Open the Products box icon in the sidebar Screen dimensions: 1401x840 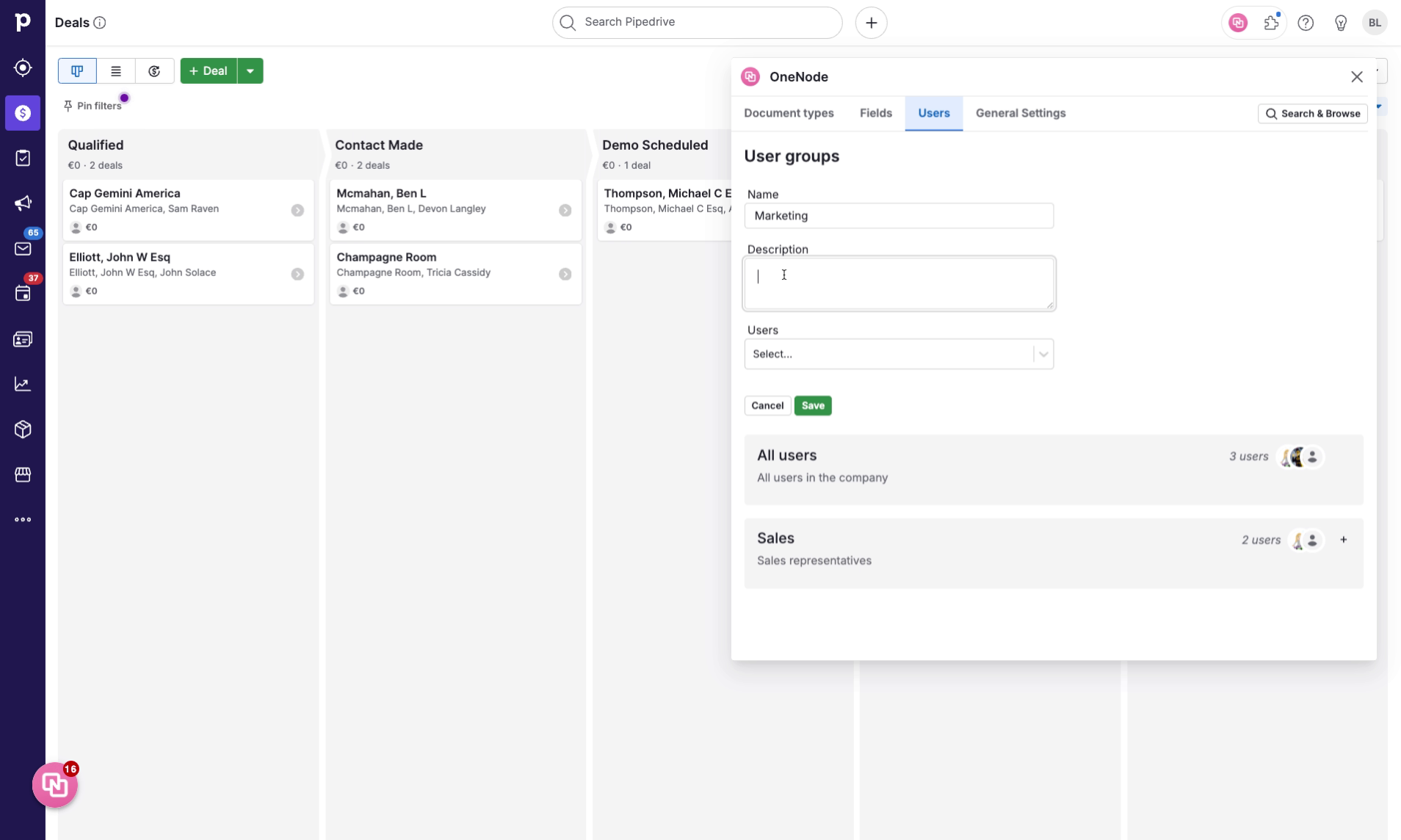click(23, 430)
